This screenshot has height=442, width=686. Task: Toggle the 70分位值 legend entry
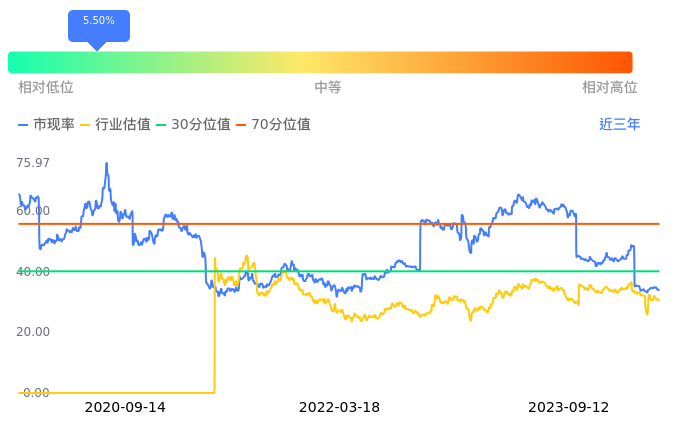point(273,125)
